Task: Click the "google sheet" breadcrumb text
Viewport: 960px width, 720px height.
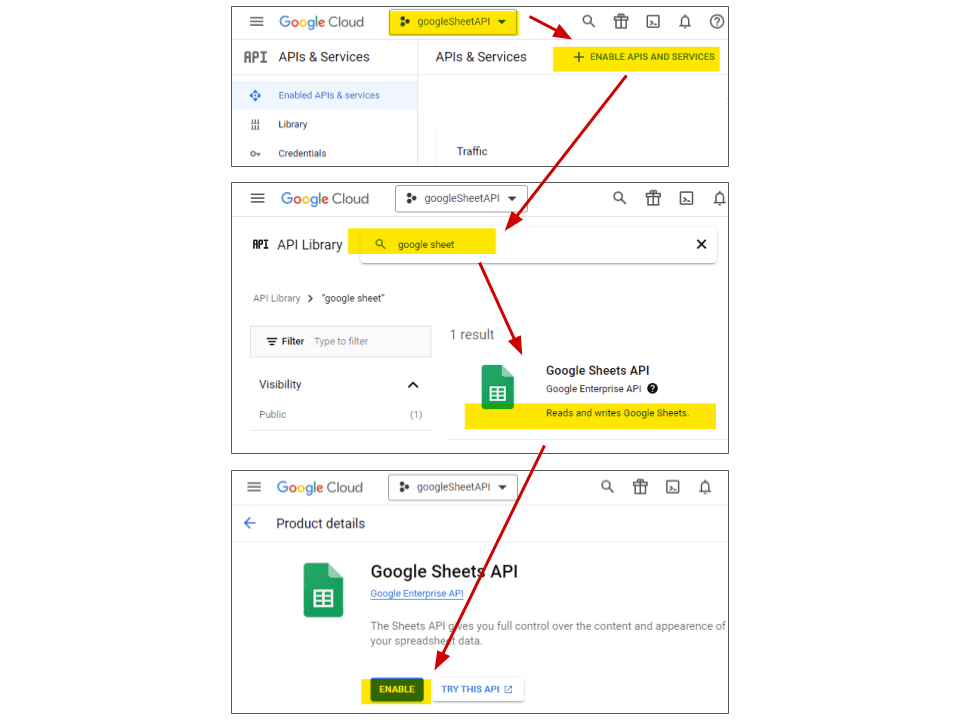Action: [x=353, y=298]
